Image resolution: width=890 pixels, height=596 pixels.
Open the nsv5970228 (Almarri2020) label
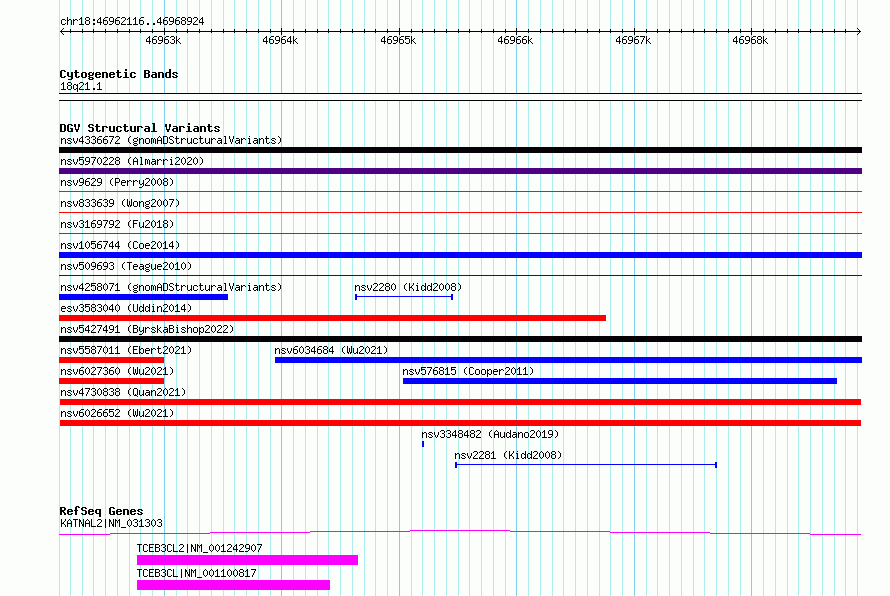pos(132,161)
